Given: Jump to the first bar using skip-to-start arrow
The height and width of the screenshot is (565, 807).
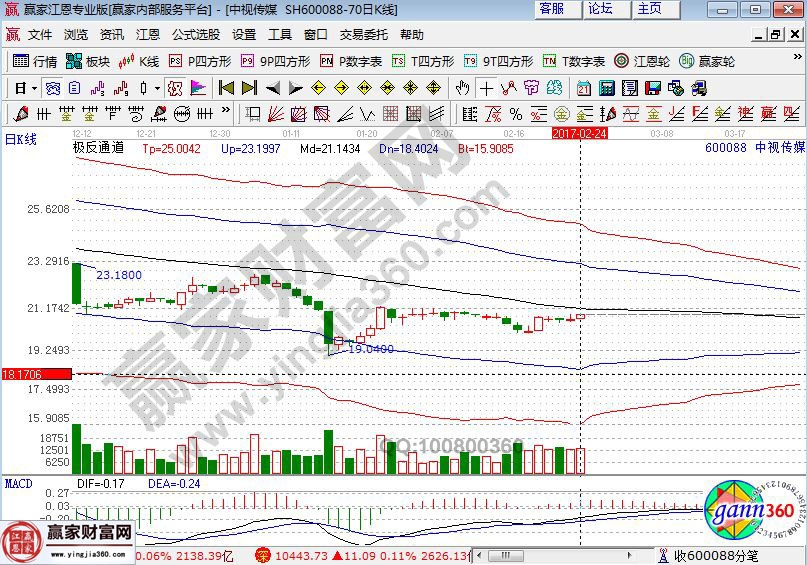Looking at the screenshot, I should pyautogui.click(x=227, y=88).
